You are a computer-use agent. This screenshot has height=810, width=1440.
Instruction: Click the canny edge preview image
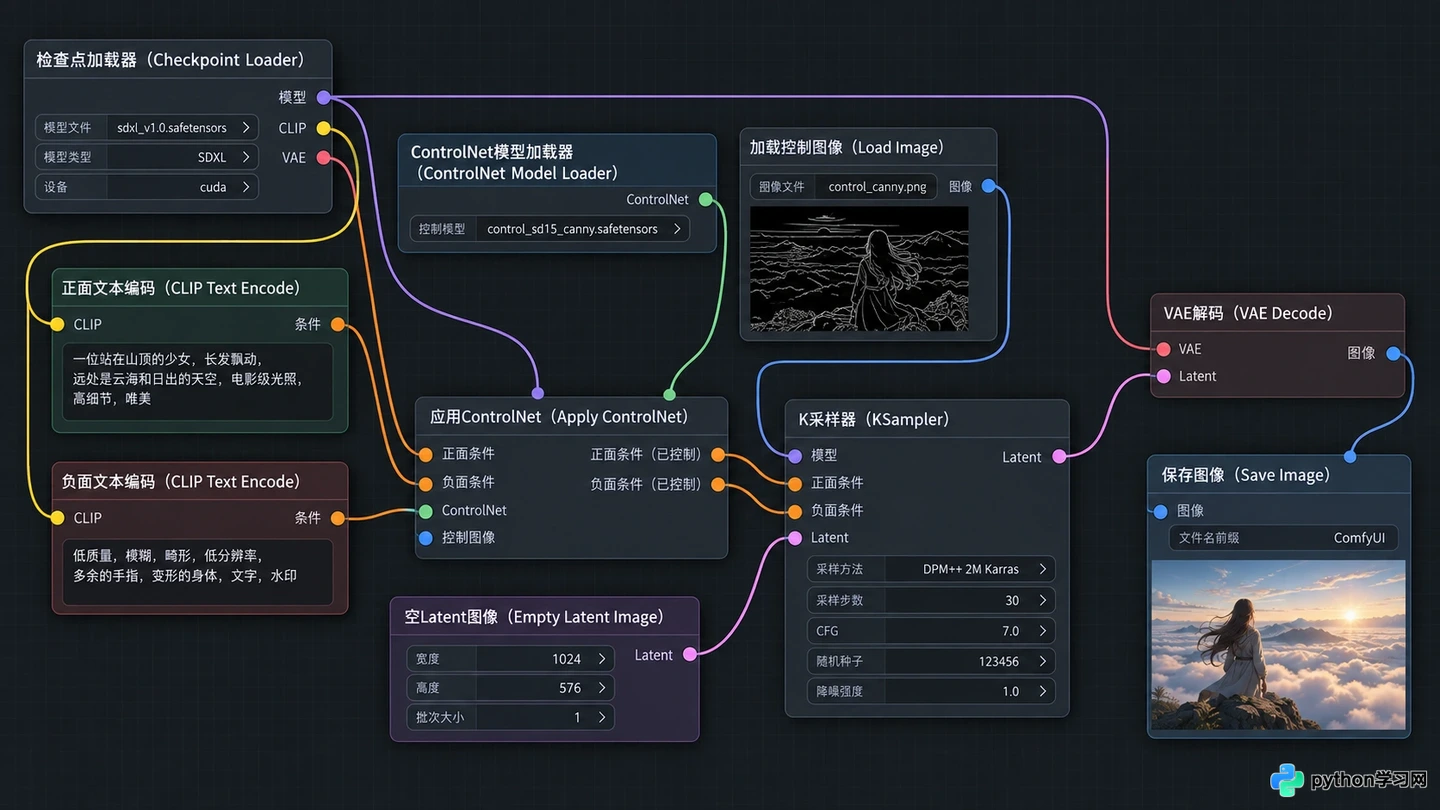tap(859, 269)
